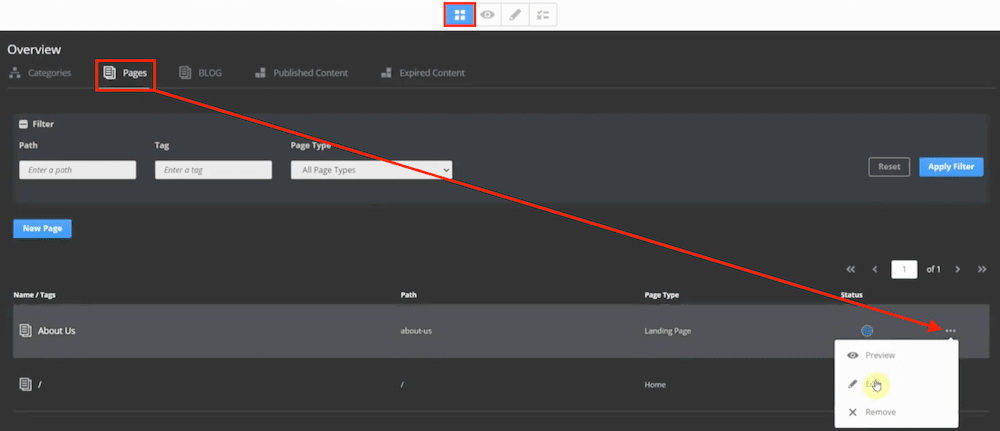
Task: Click the About Us page icon
Action: (26, 331)
